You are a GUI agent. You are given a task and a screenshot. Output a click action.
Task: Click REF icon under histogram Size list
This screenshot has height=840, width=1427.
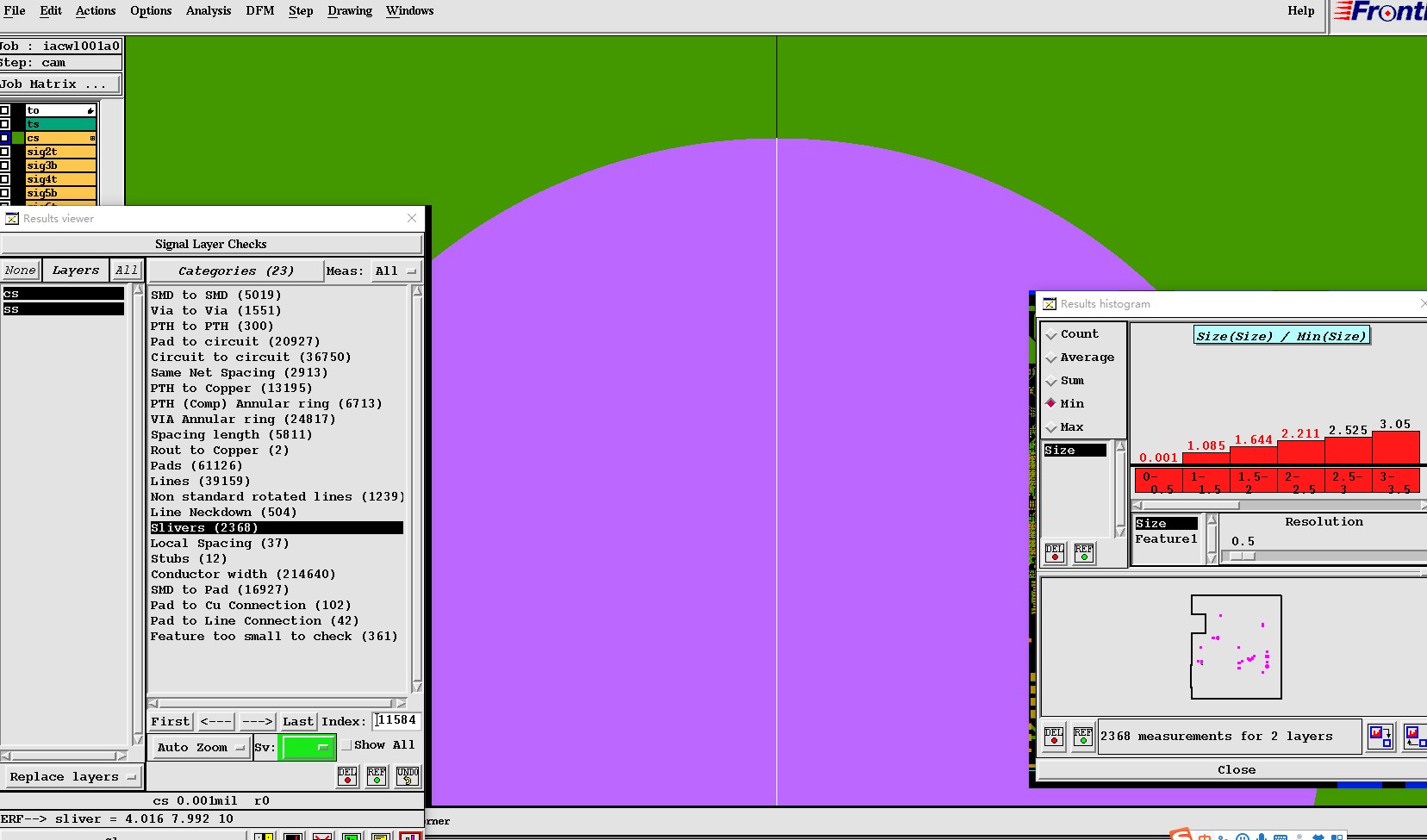click(x=1084, y=553)
